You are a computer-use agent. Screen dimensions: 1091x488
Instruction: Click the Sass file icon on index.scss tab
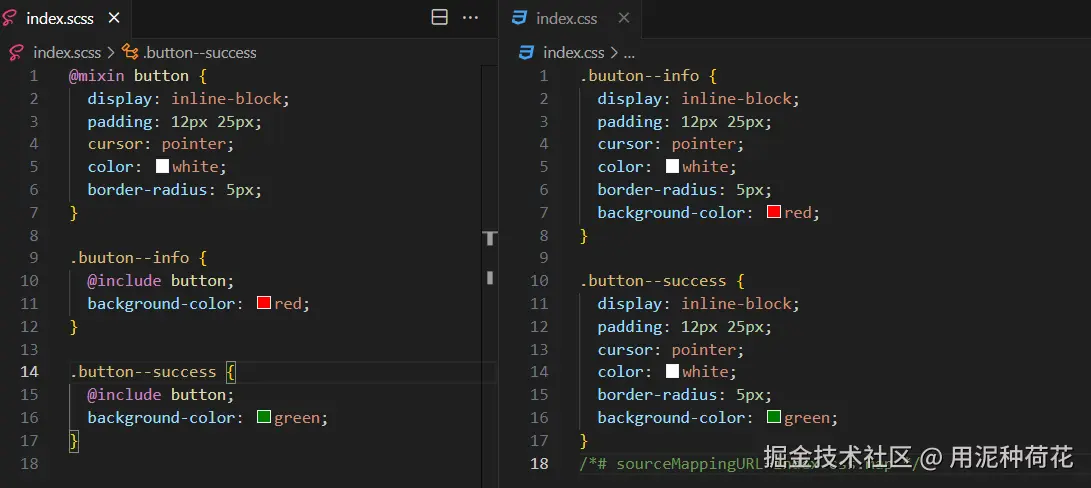click(9, 18)
